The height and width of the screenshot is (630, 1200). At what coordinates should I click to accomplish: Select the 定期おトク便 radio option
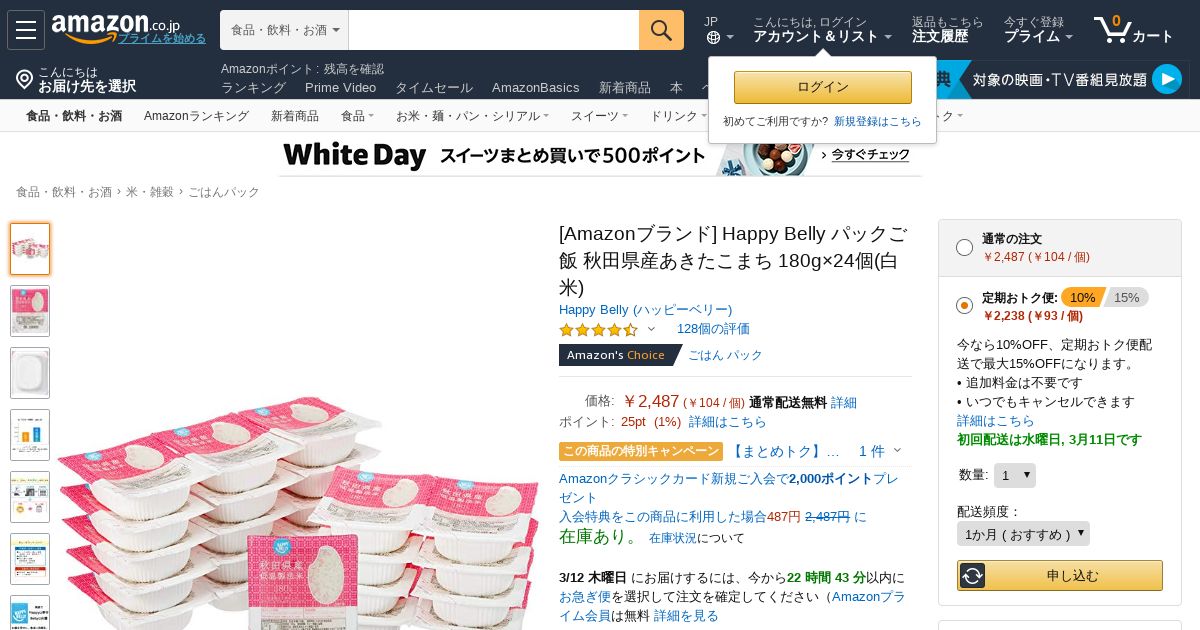click(964, 305)
